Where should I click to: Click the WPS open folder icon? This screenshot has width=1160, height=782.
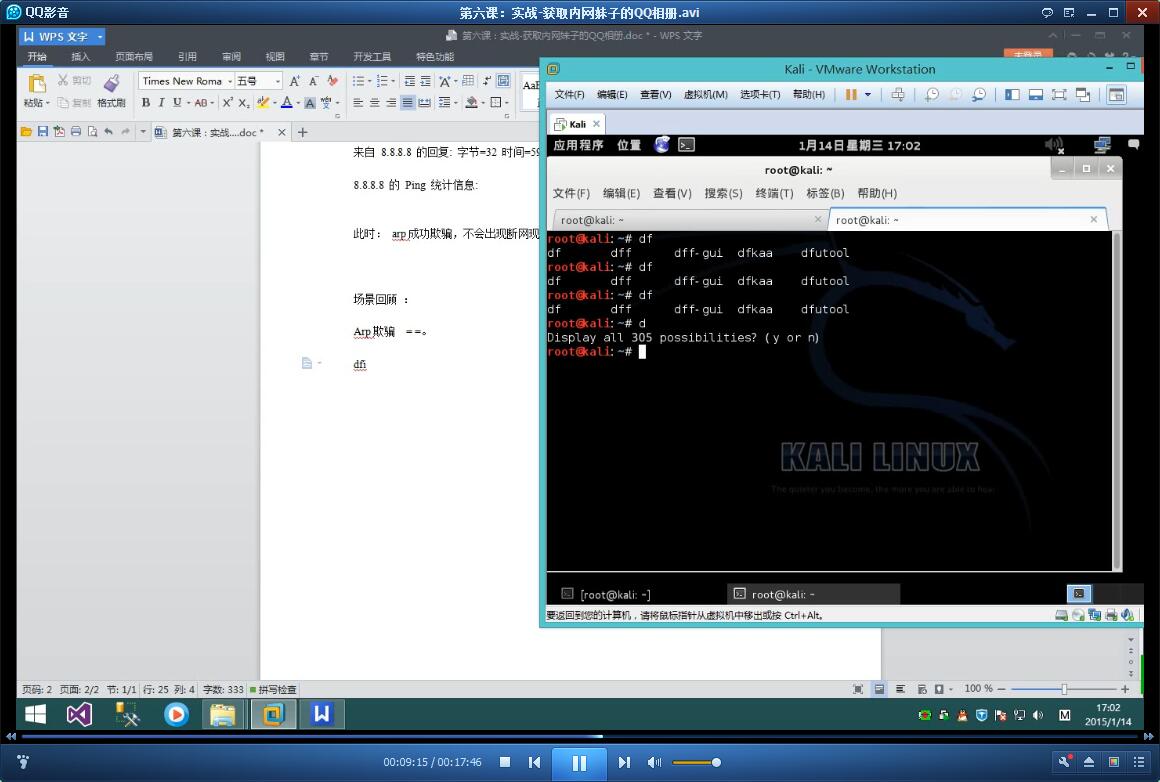click(x=26, y=132)
